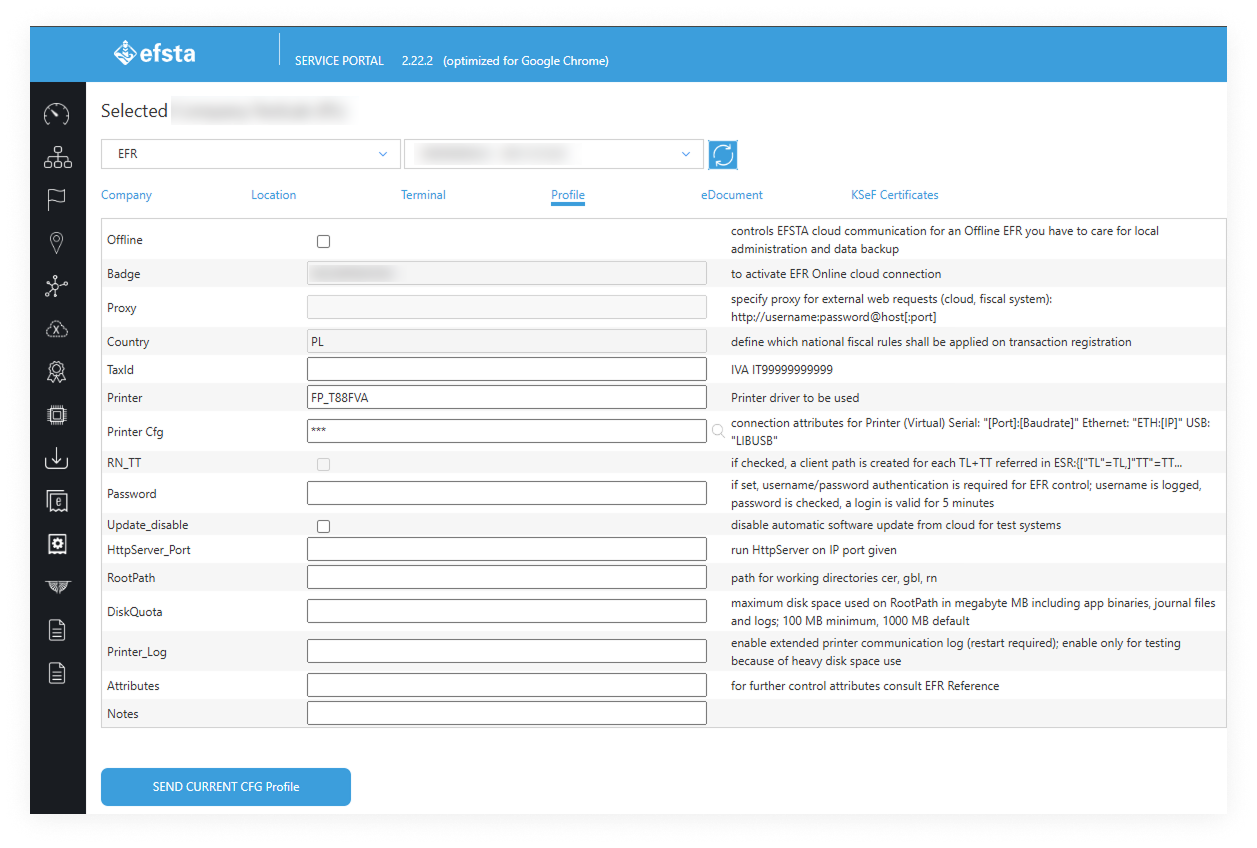The width and height of the screenshot is (1257, 848).
Task: Open the dashboard speedometer icon
Action: pyautogui.click(x=57, y=114)
